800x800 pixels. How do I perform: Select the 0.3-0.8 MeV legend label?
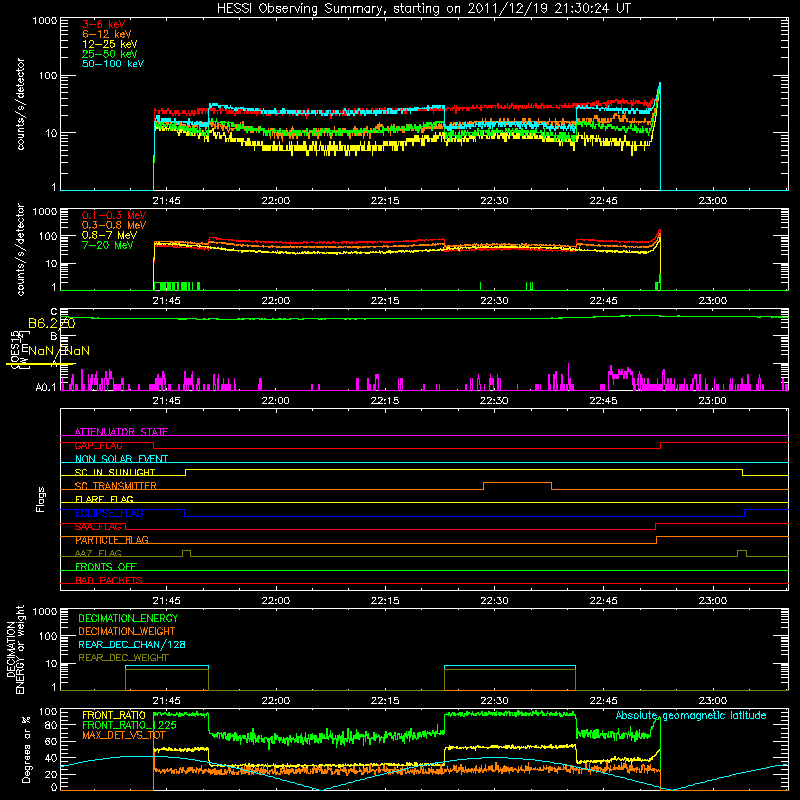coord(114,225)
